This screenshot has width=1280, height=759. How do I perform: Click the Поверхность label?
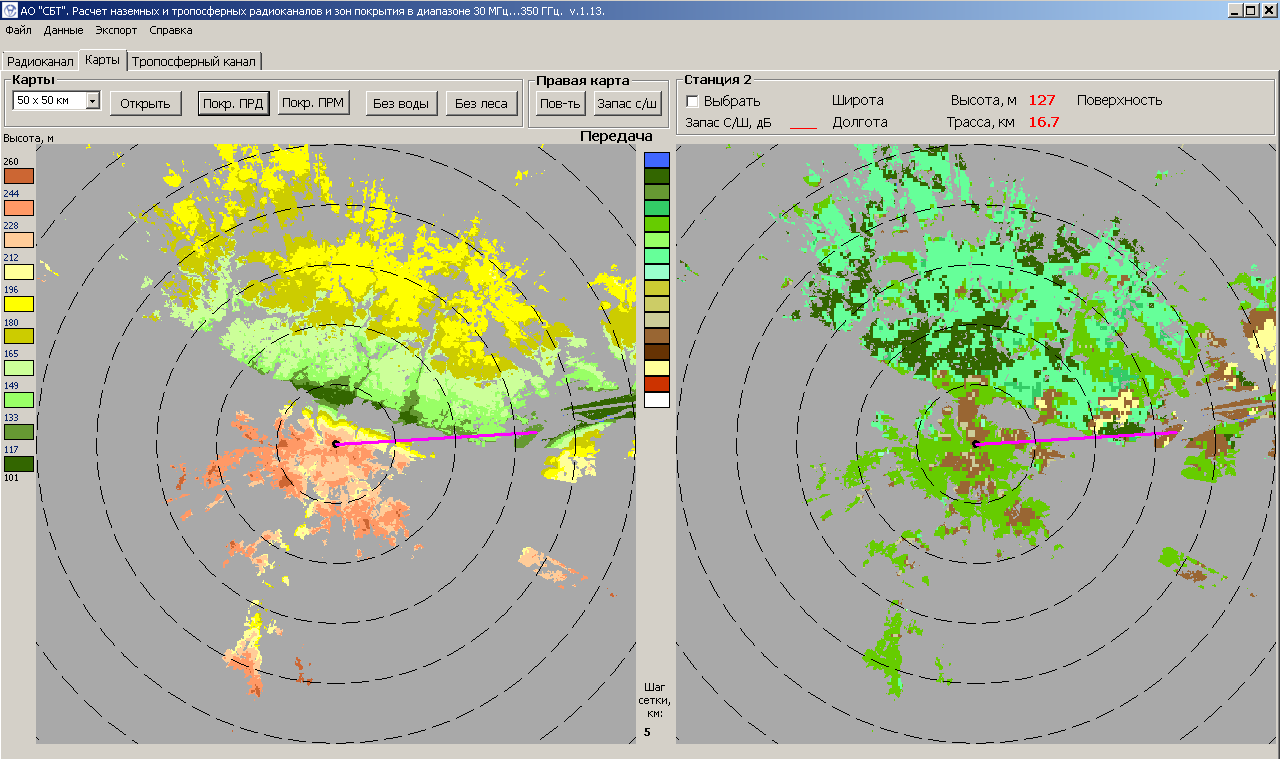(1119, 101)
